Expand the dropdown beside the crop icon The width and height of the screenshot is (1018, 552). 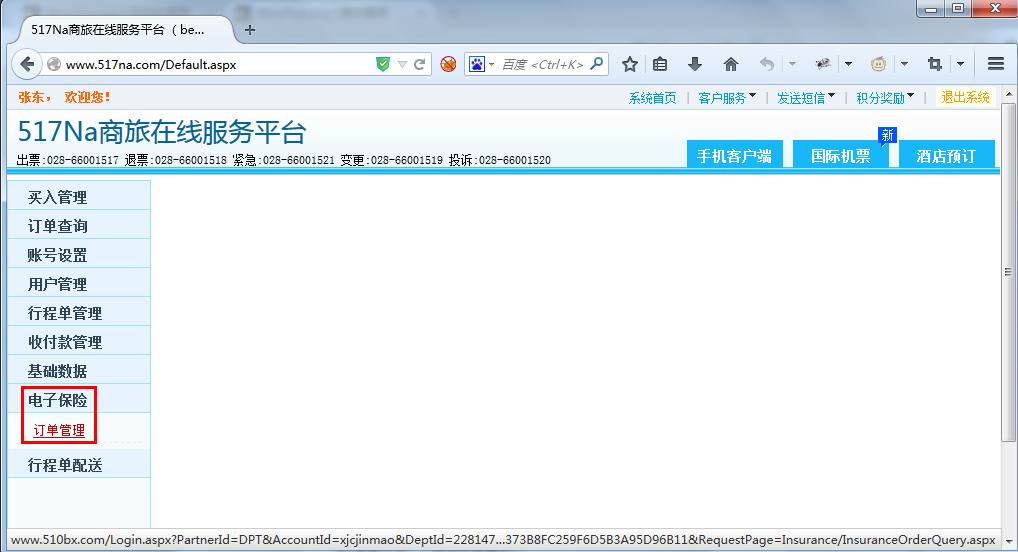point(960,64)
